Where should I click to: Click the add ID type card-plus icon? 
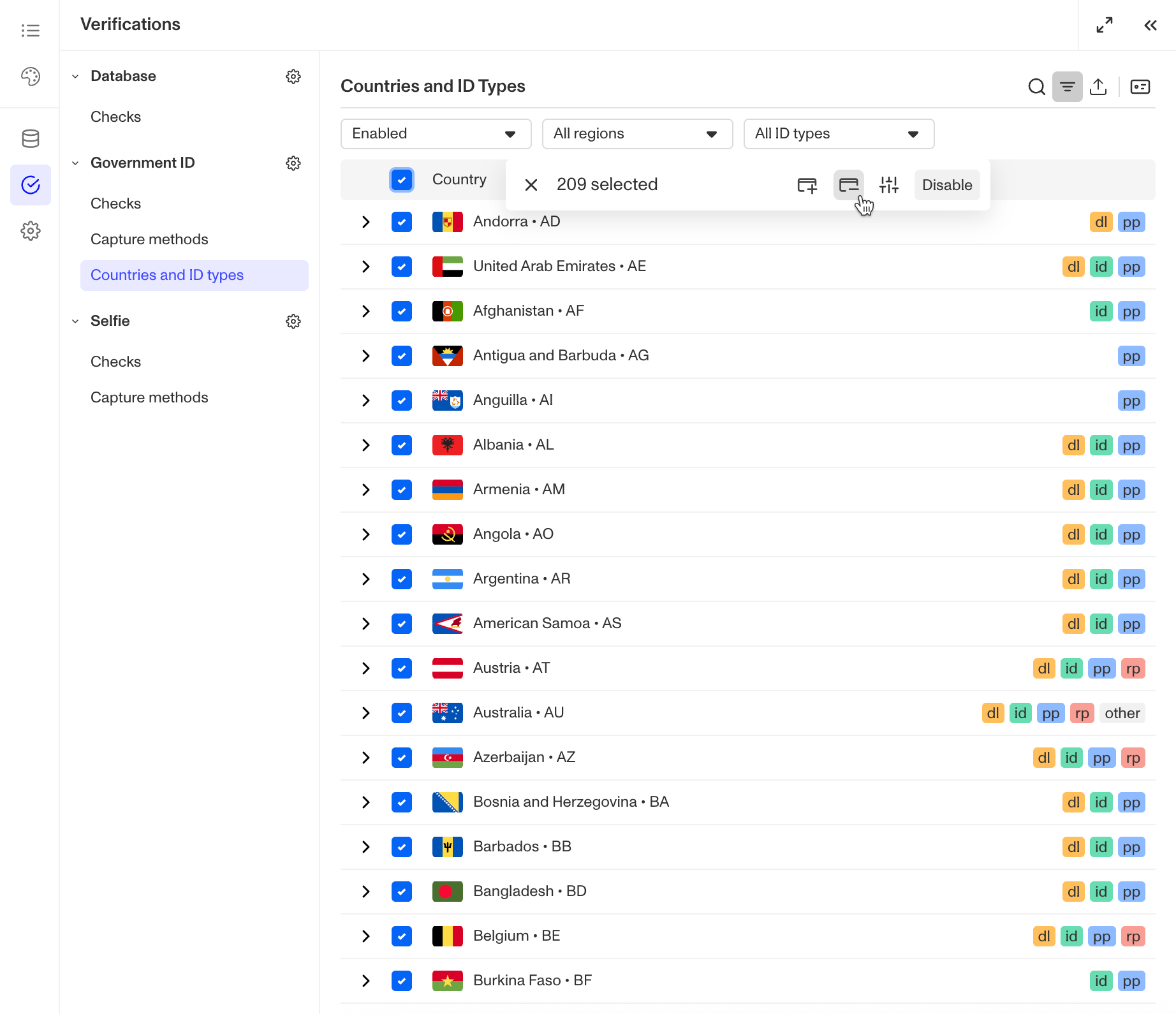click(x=807, y=185)
